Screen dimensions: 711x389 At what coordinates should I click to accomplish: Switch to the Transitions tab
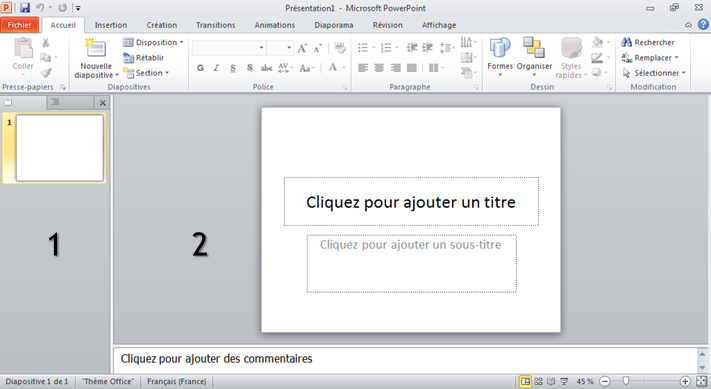point(215,25)
